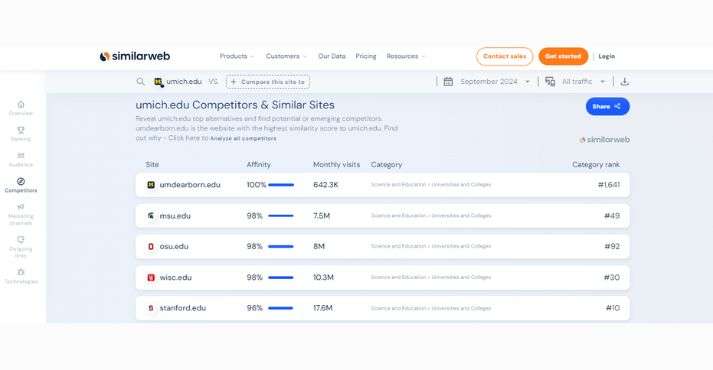
Task: Click the #1,641 category rank
Action: click(608, 185)
